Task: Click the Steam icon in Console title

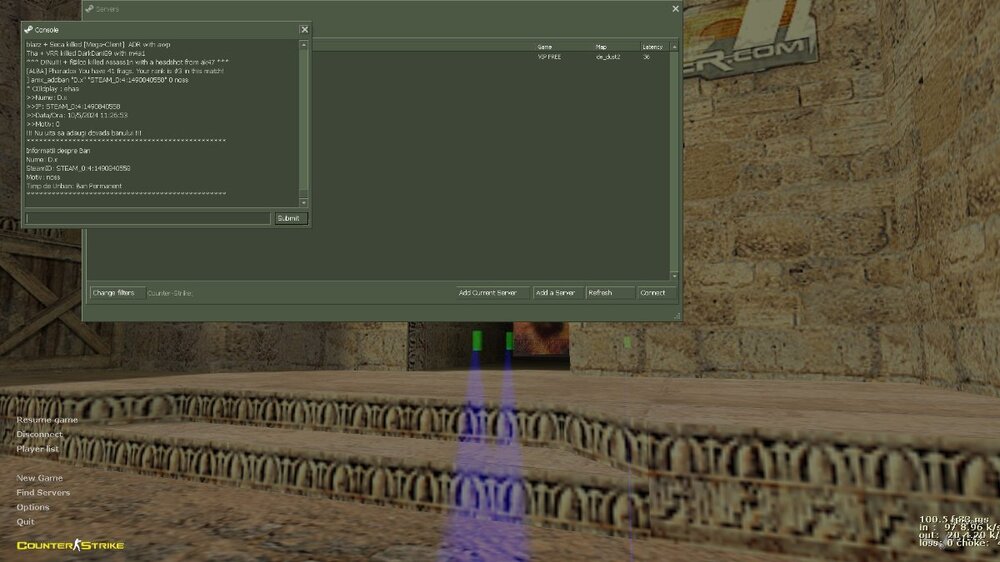Action: [29, 30]
